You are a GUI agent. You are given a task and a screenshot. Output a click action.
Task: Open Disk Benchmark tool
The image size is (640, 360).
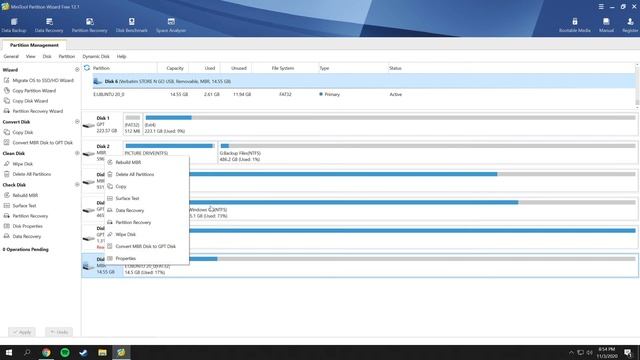point(131,25)
